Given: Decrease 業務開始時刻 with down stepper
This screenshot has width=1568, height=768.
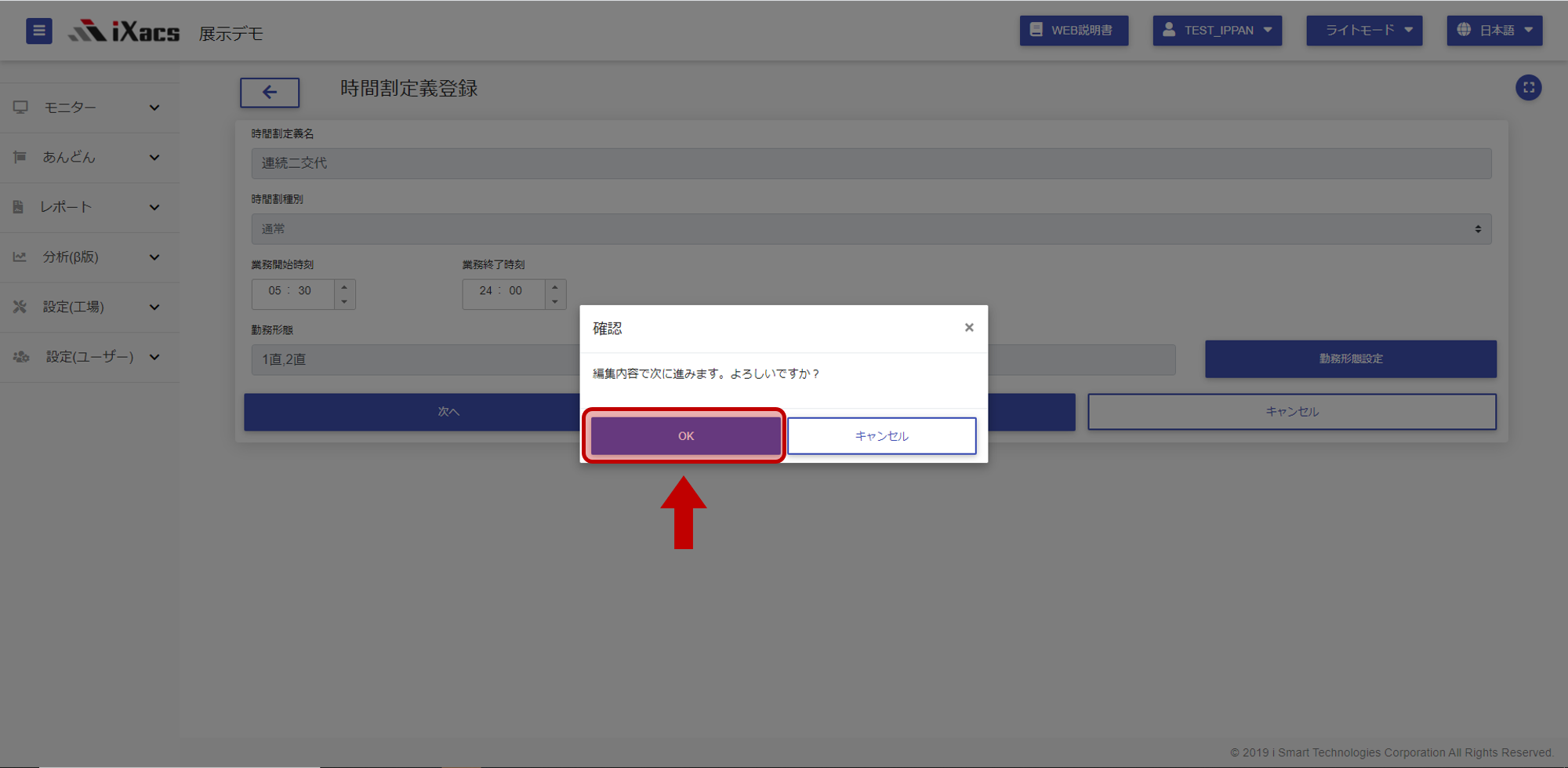Looking at the screenshot, I should tap(345, 302).
